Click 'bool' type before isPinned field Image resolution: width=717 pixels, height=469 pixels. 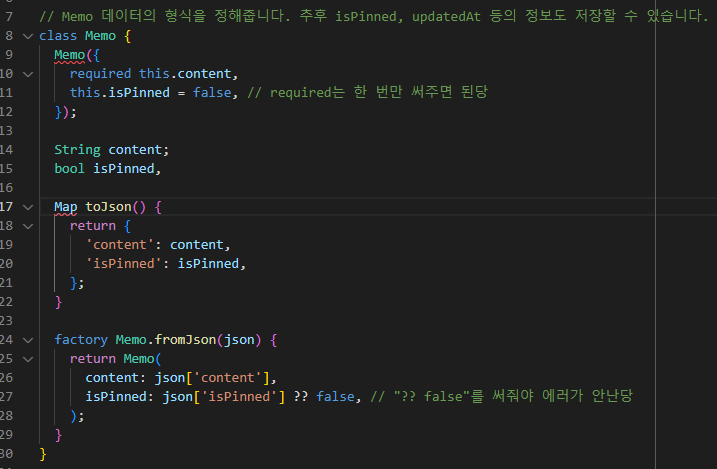70,169
